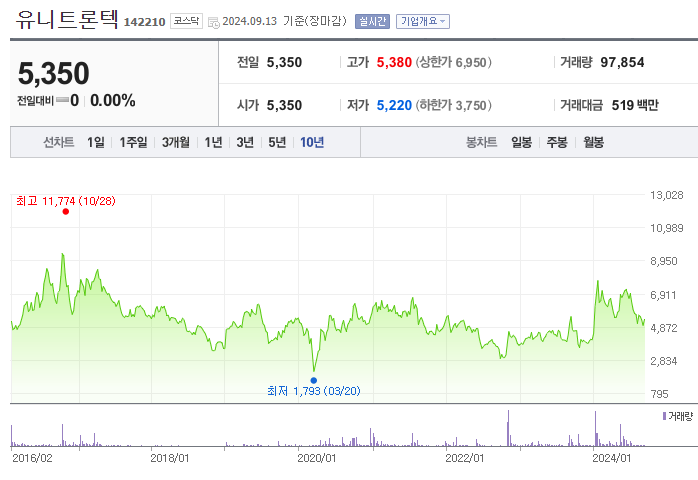Click the 2,834 price axis label

(x=664, y=361)
